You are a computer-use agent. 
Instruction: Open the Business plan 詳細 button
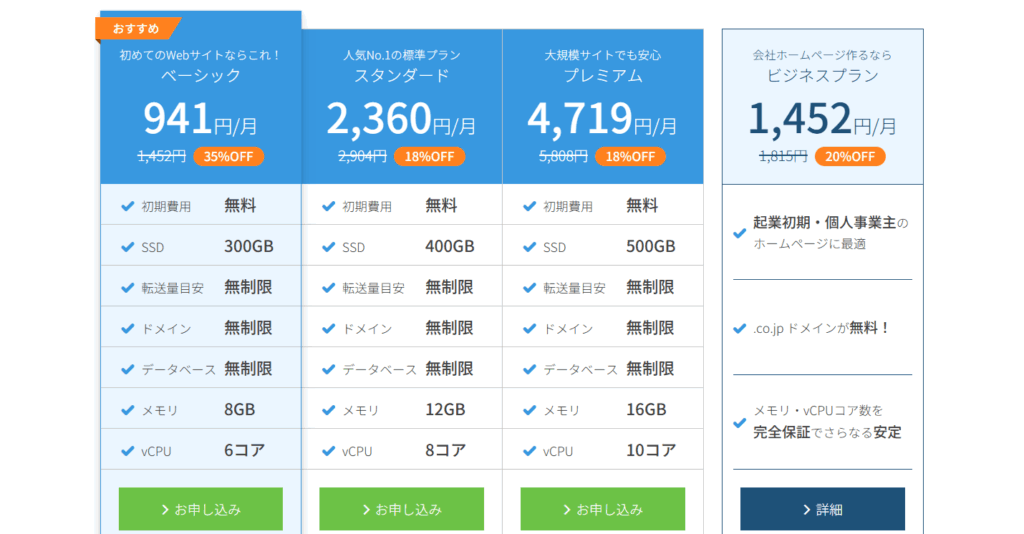click(x=822, y=509)
